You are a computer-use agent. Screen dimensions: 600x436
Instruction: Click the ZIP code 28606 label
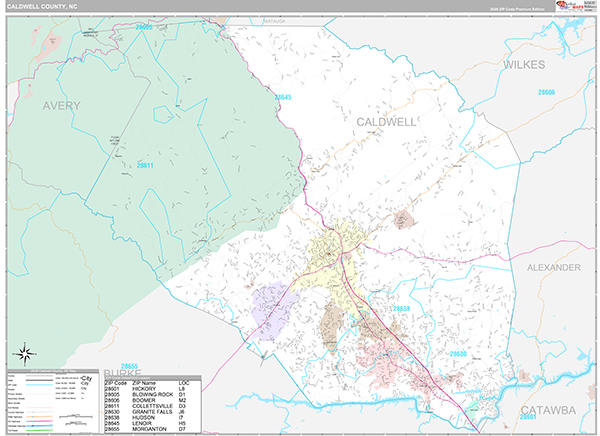point(546,93)
